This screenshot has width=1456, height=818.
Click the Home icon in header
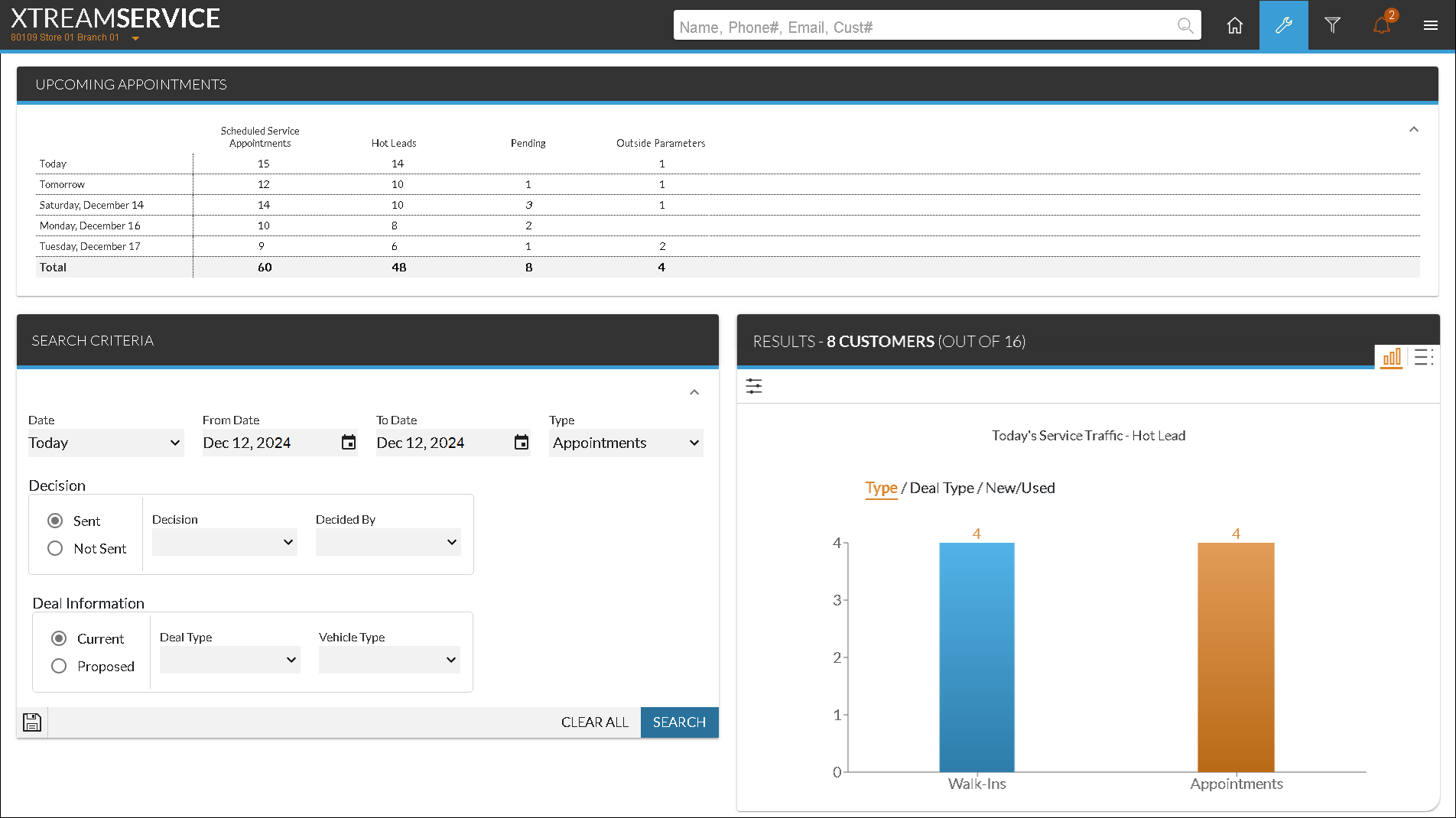[1234, 26]
